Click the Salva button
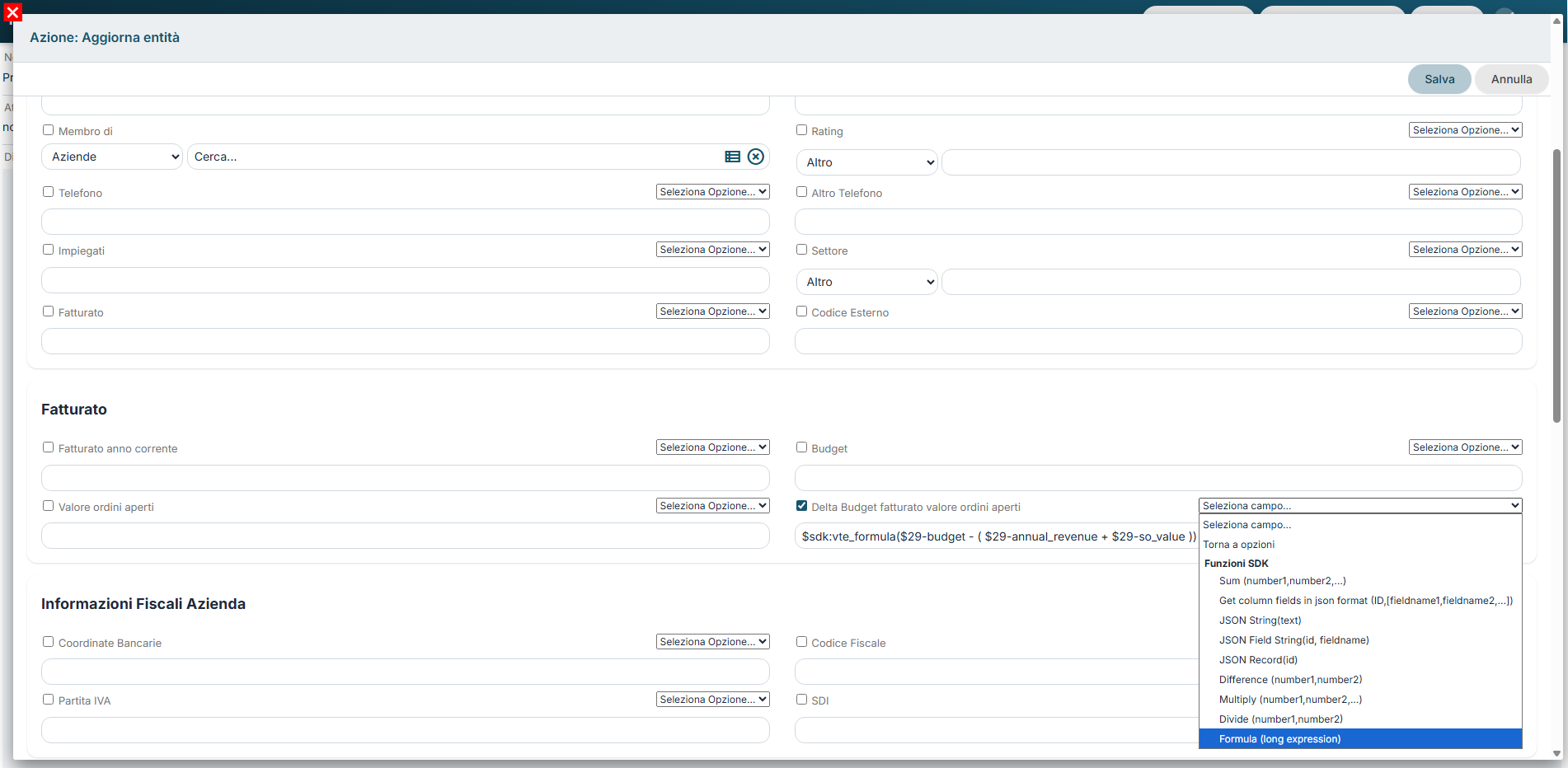The width and height of the screenshot is (1568, 768). pyautogui.click(x=1439, y=79)
